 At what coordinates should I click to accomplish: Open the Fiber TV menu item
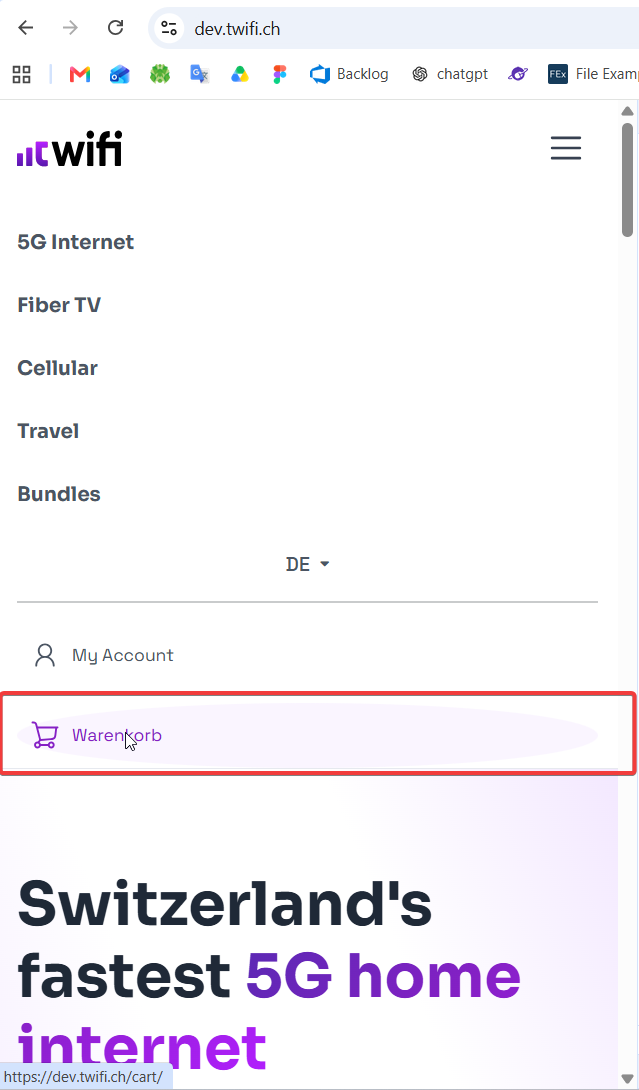click(59, 305)
